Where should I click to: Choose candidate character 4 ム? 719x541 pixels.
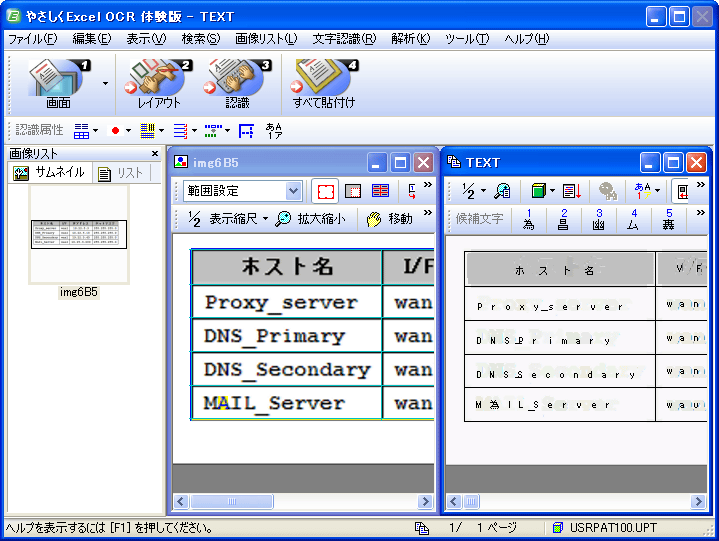634,219
